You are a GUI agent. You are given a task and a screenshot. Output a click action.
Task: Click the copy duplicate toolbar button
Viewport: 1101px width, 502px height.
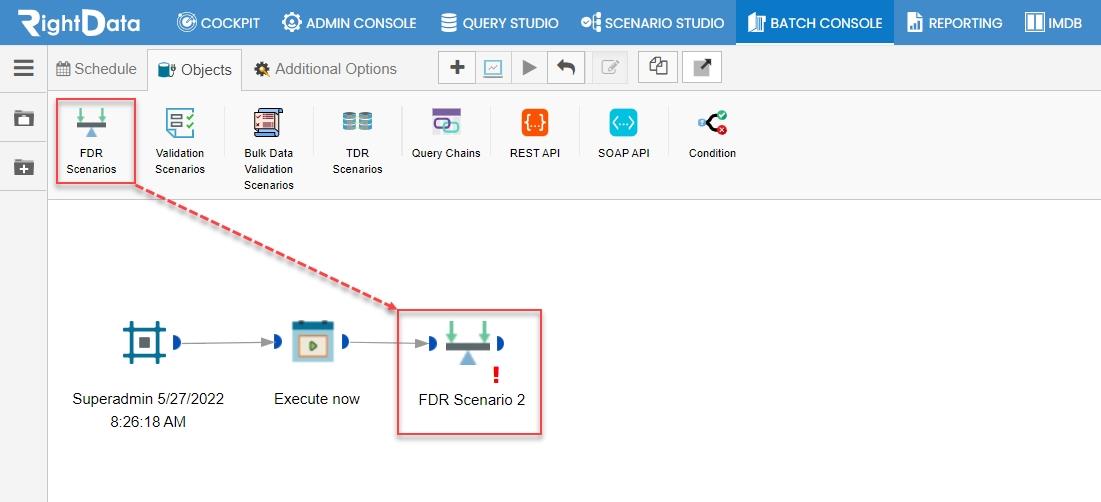coord(658,67)
